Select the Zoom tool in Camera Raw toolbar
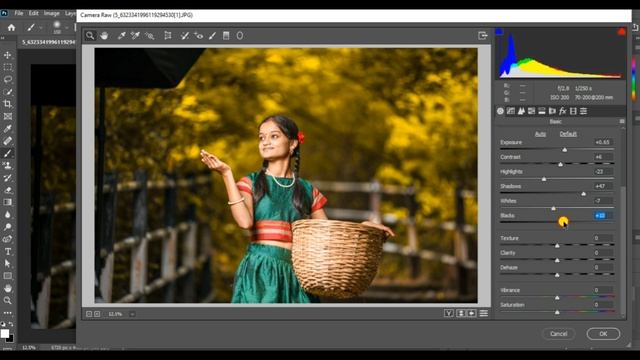This screenshot has width=640, height=360. coord(90,36)
